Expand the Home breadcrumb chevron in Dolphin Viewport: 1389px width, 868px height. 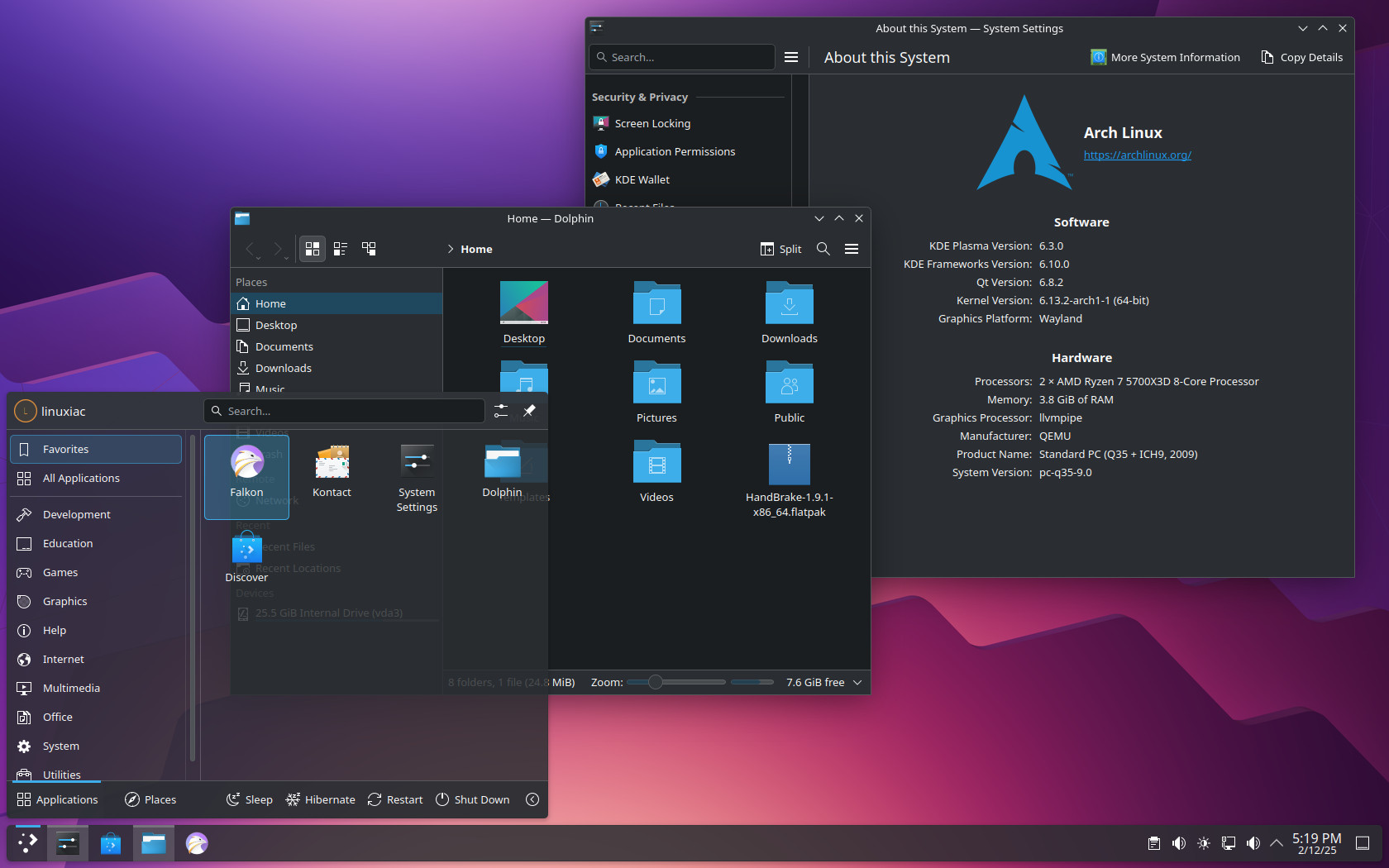coord(451,249)
